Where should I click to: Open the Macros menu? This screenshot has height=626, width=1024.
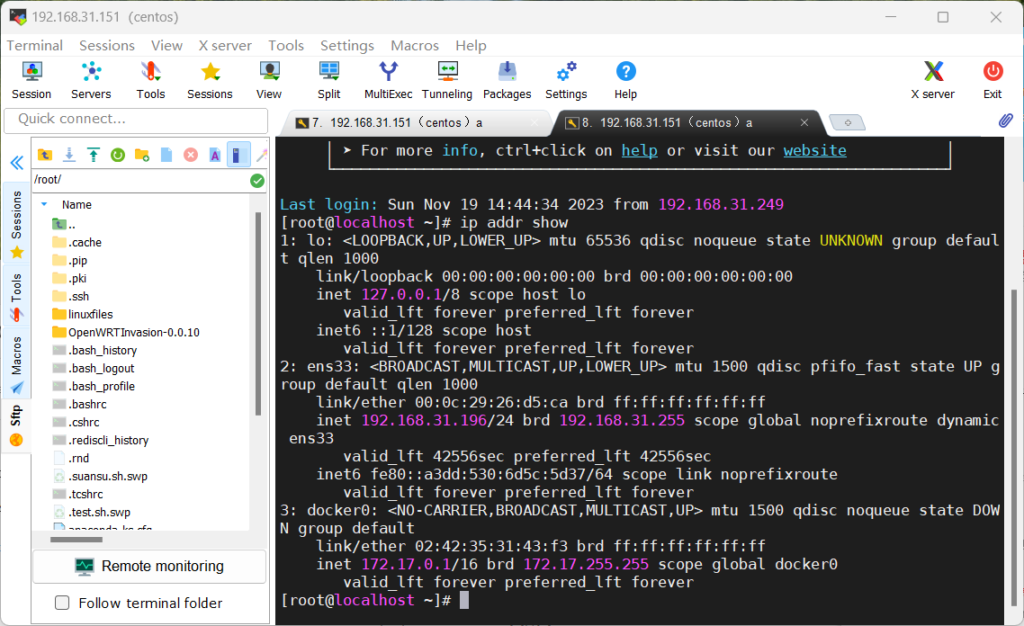(x=414, y=45)
